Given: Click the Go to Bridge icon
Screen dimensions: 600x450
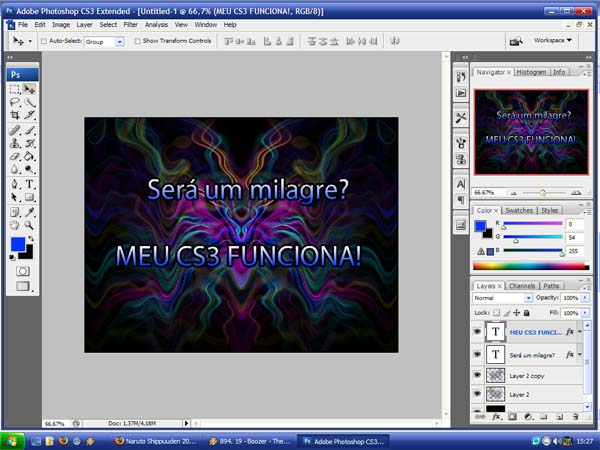Looking at the screenshot, I should (516, 41).
